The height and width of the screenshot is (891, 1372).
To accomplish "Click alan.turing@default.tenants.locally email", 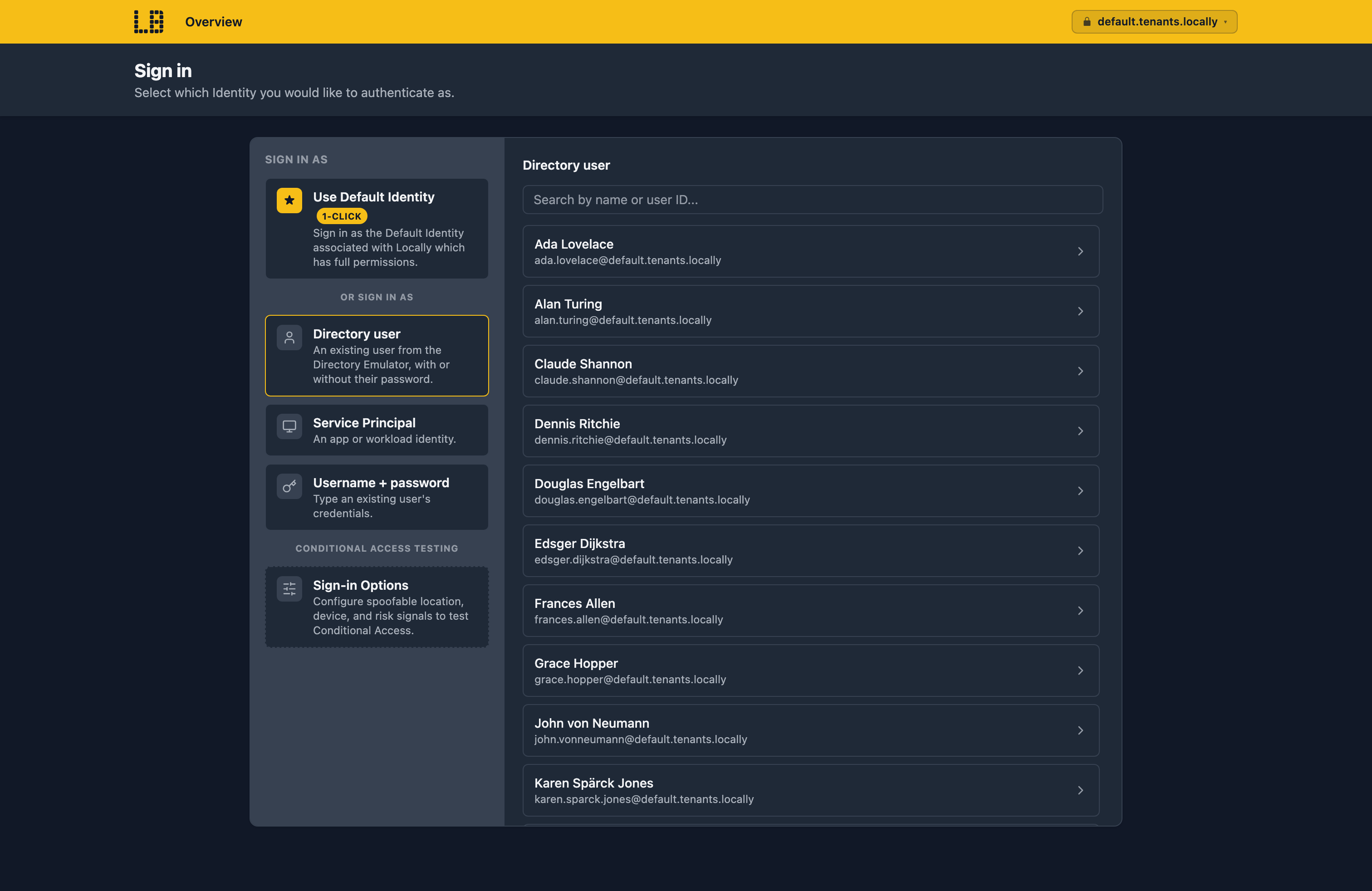I will point(622,320).
